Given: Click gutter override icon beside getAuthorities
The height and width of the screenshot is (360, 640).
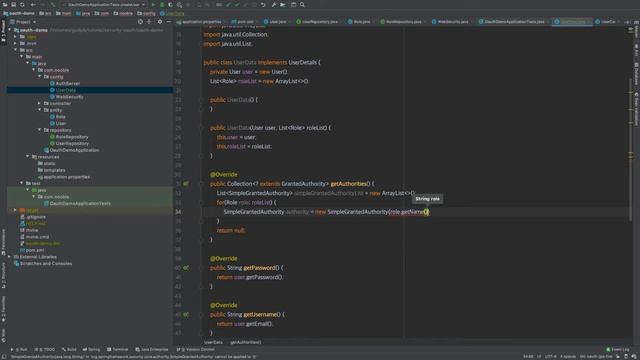Looking at the screenshot, I should coord(186,184).
